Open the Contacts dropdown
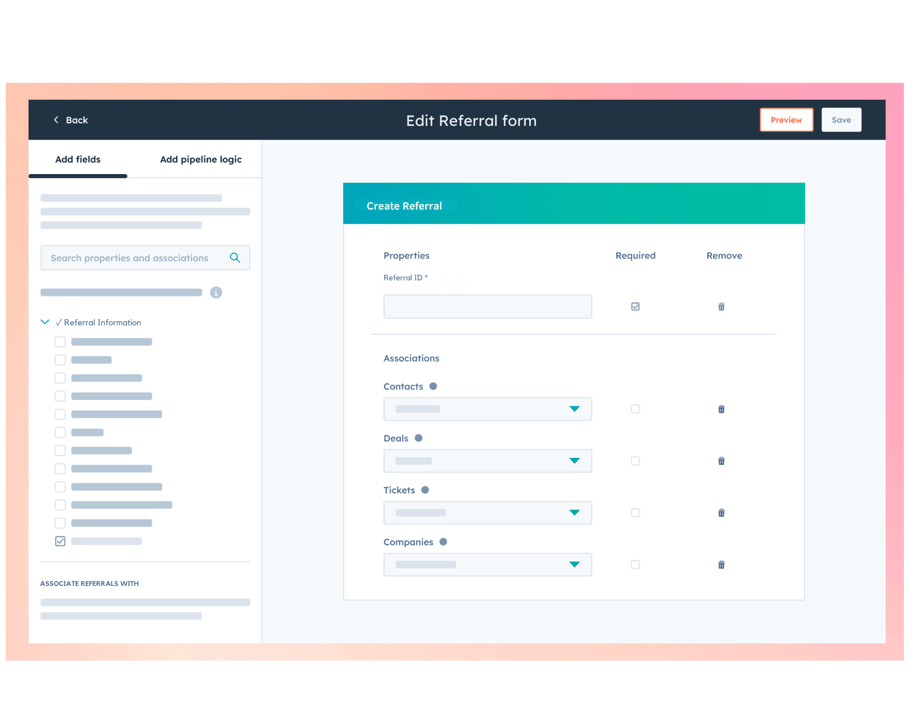 [487, 409]
